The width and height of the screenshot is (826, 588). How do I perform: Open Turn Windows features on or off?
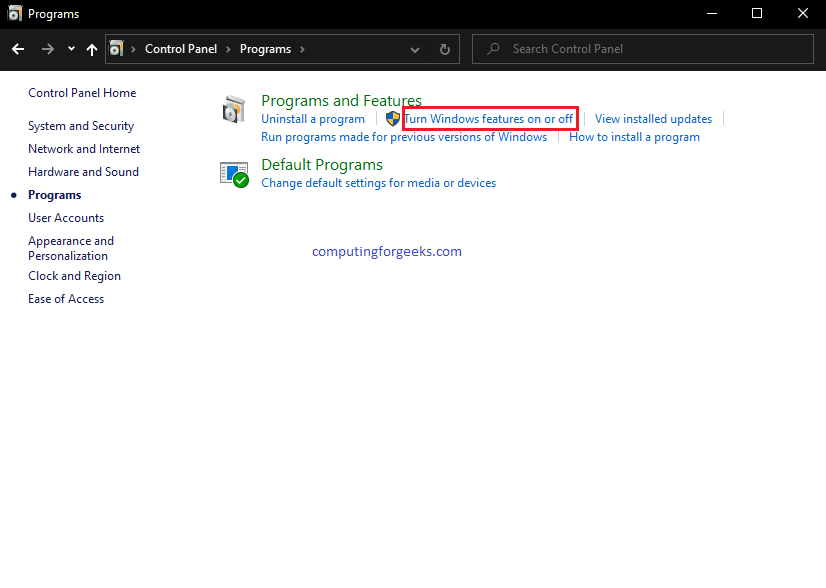488,119
